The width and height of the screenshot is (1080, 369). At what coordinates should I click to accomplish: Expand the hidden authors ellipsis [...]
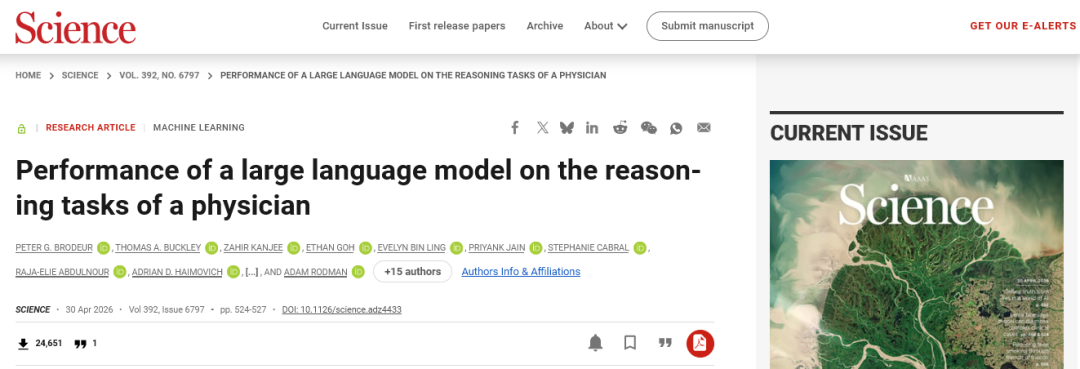pos(251,272)
